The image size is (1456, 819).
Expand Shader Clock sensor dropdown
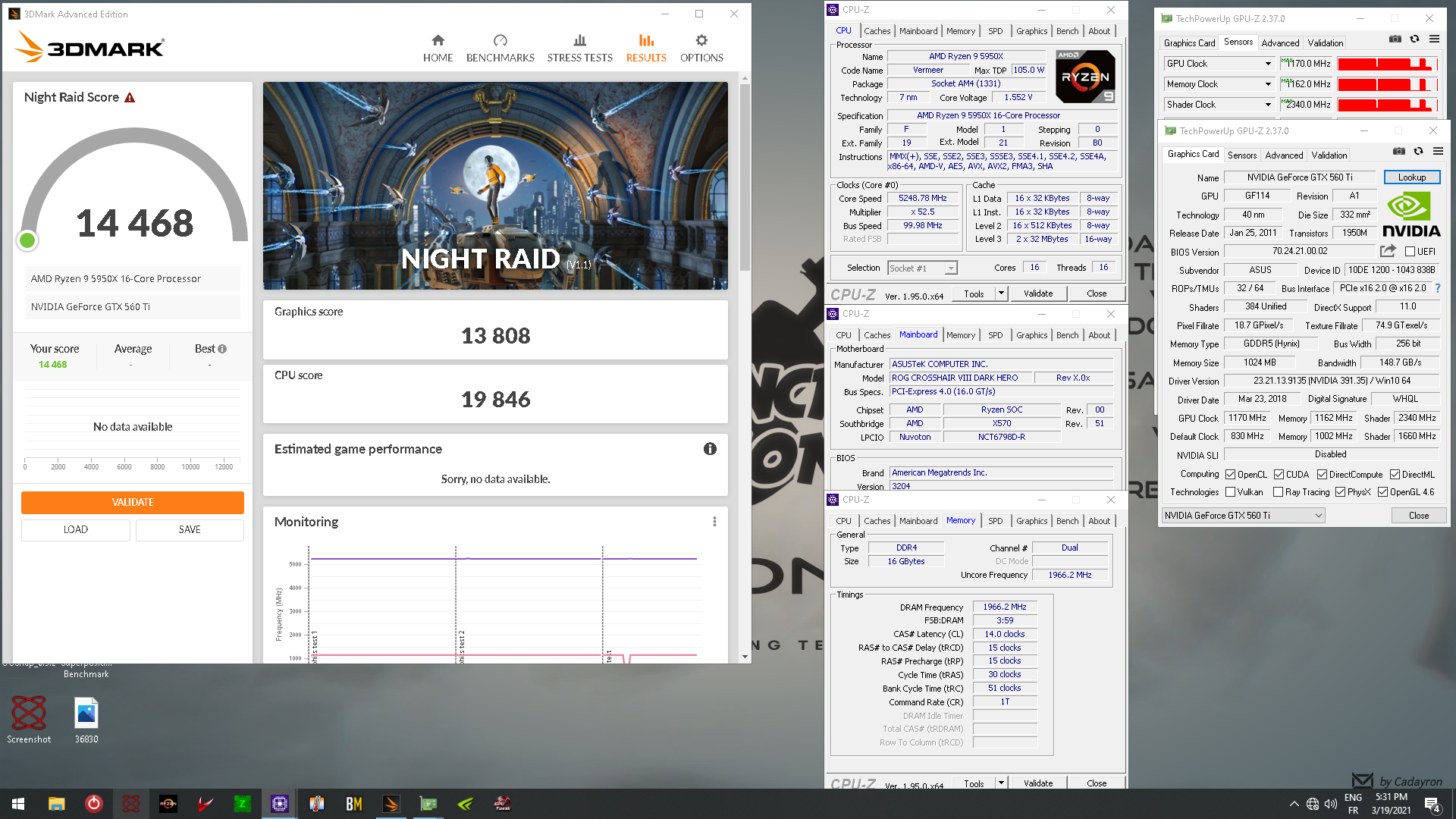[1268, 105]
